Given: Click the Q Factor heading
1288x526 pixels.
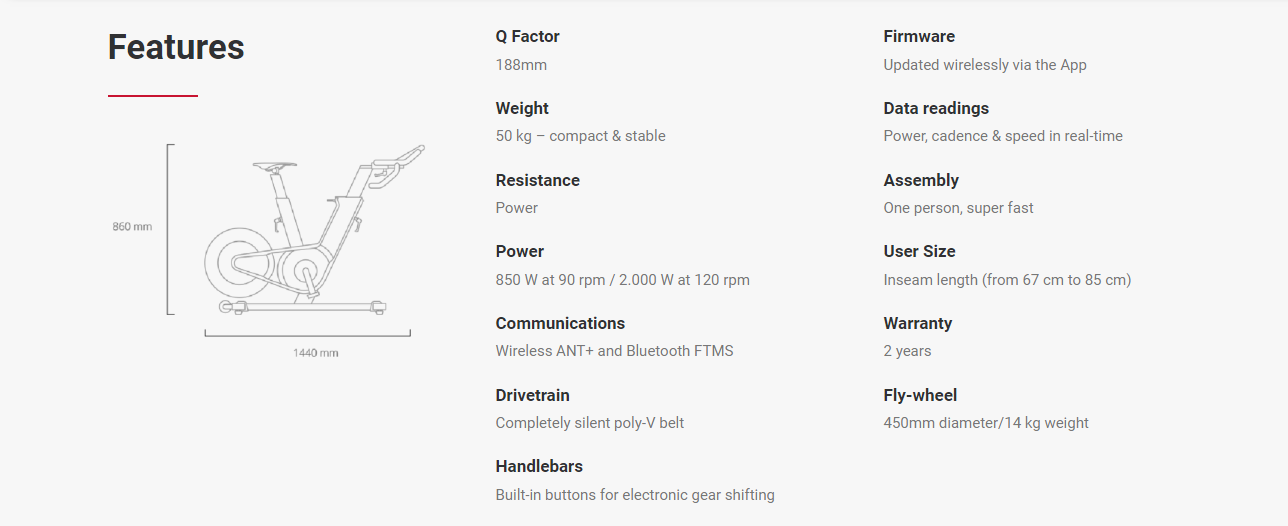Looking at the screenshot, I should click(527, 37).
